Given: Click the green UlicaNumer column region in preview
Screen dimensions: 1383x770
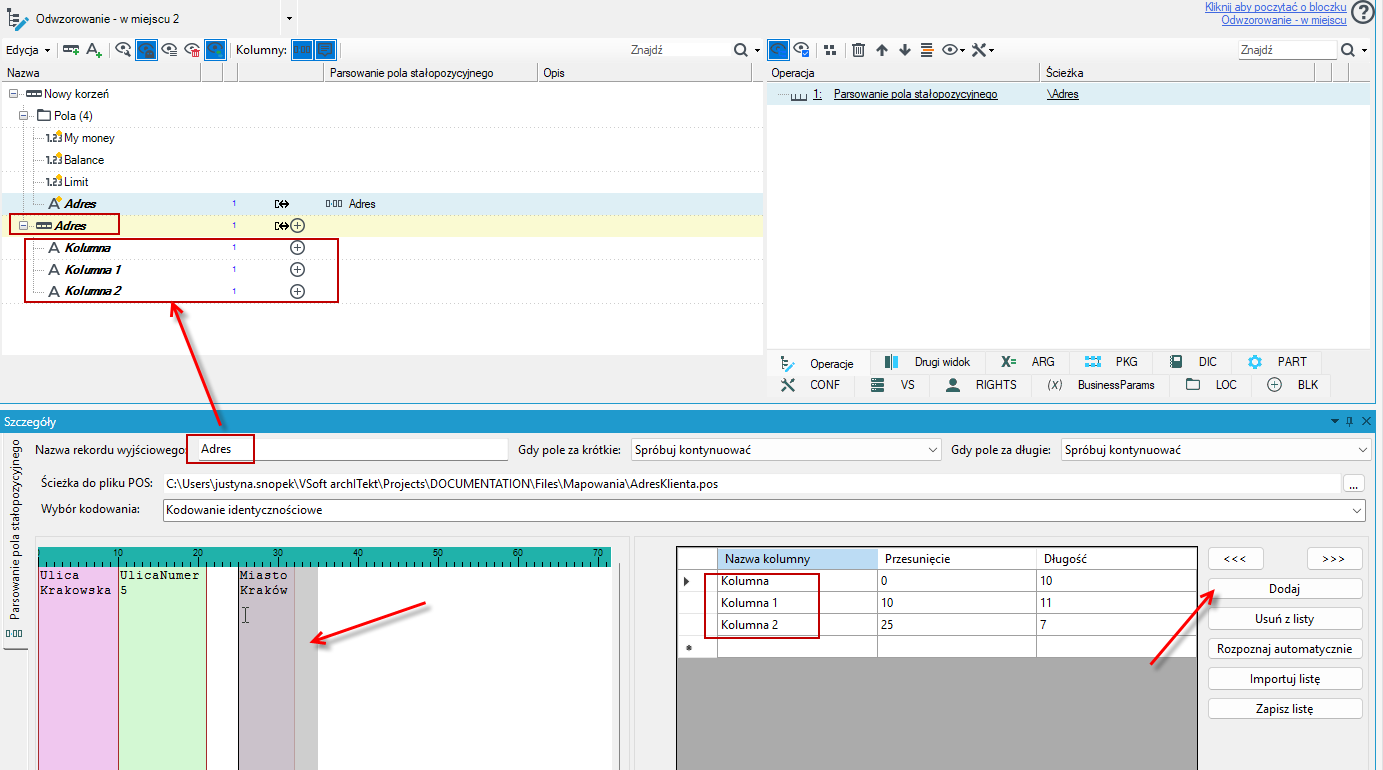Looking at the screenshot, I should pyautogui.click(x=162, y=668).
